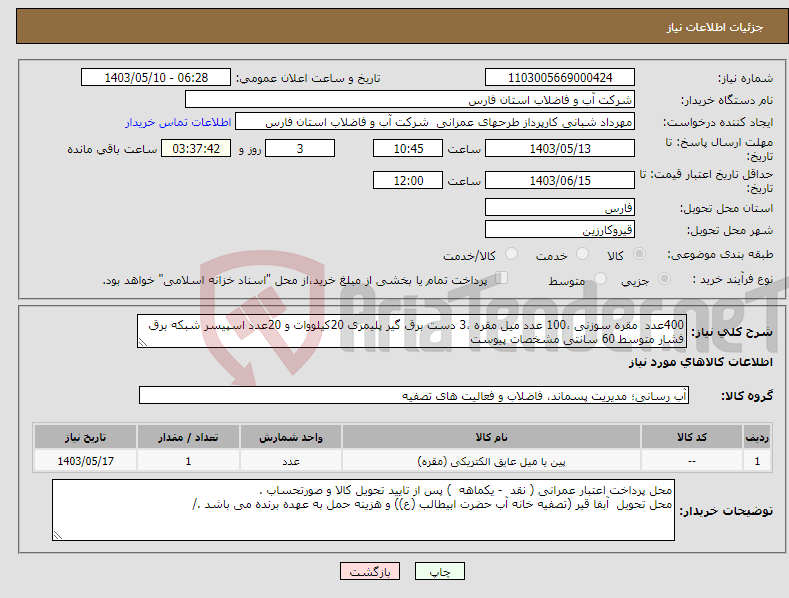Click the شماره نیاز field 1103005669000424

[560, 78]
